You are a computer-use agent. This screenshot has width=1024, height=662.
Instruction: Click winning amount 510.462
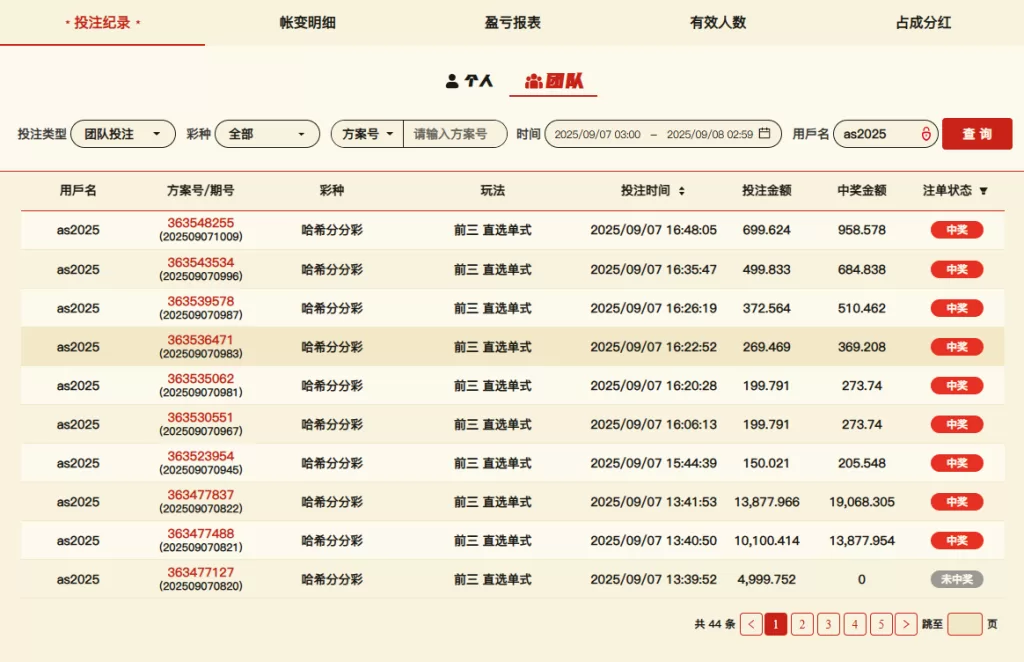pyautogui.click(x=862, y=308)
